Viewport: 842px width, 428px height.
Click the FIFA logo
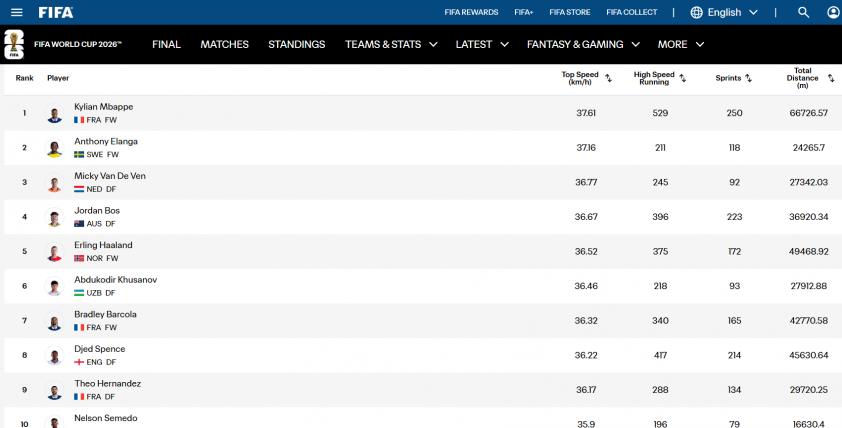pos(56,12)
